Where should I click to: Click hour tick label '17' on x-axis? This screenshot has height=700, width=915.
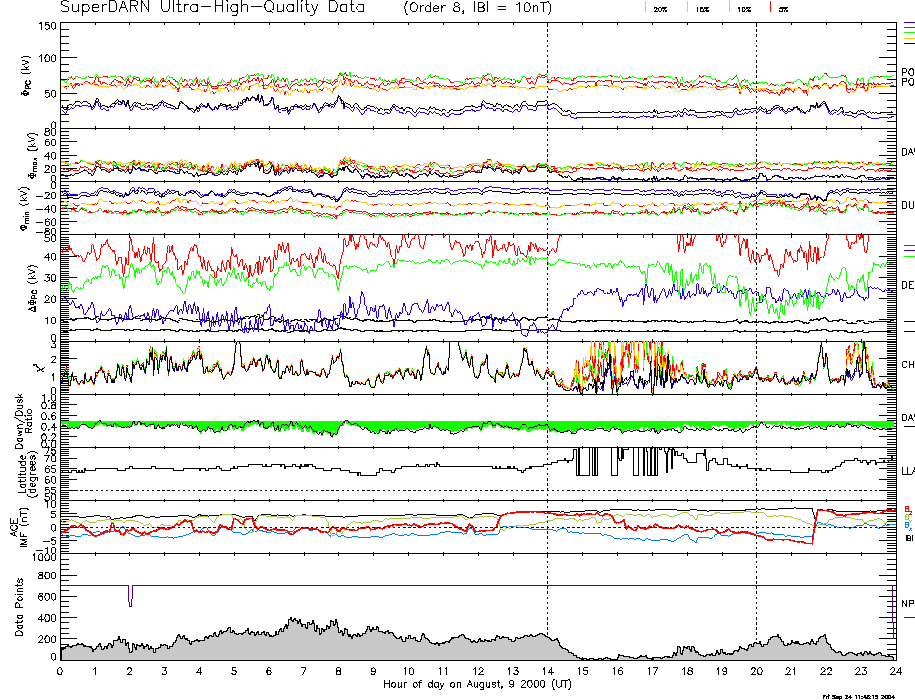click(x=652, y=671)
